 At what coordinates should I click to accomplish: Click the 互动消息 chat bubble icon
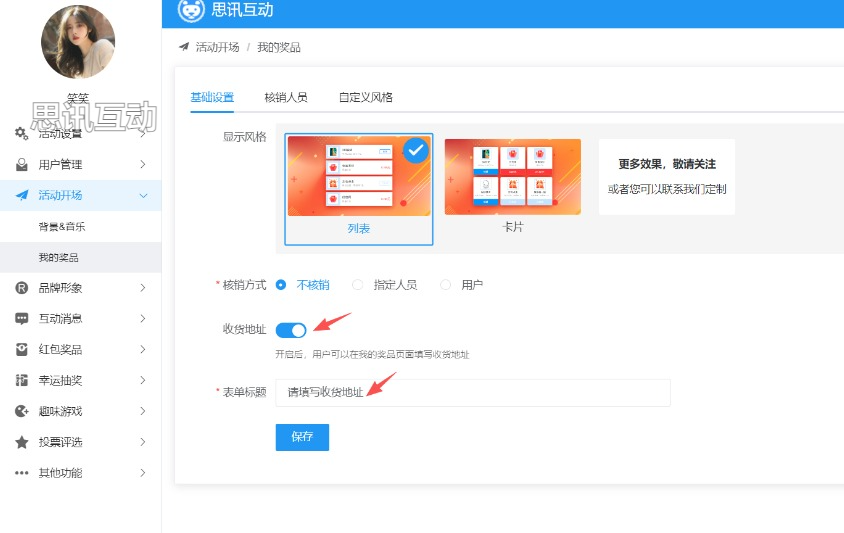pos(21,319)
